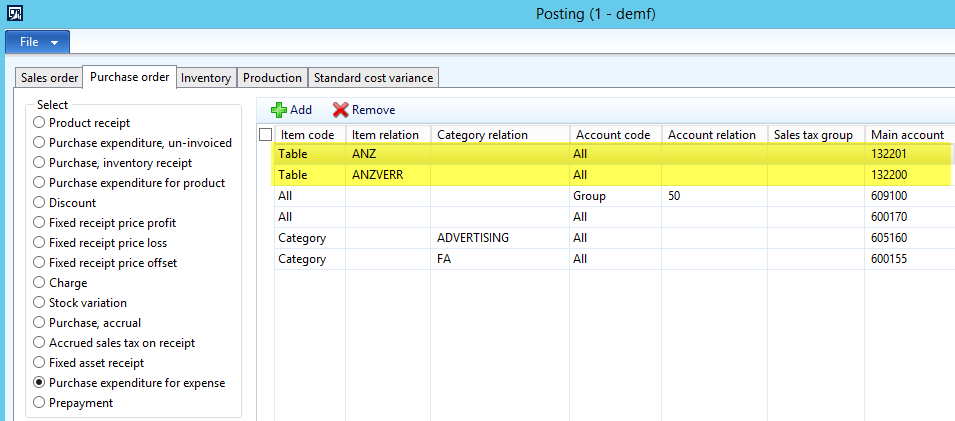
Task: Select the ANZVERR item relation cell
Action: pos(387,175)
